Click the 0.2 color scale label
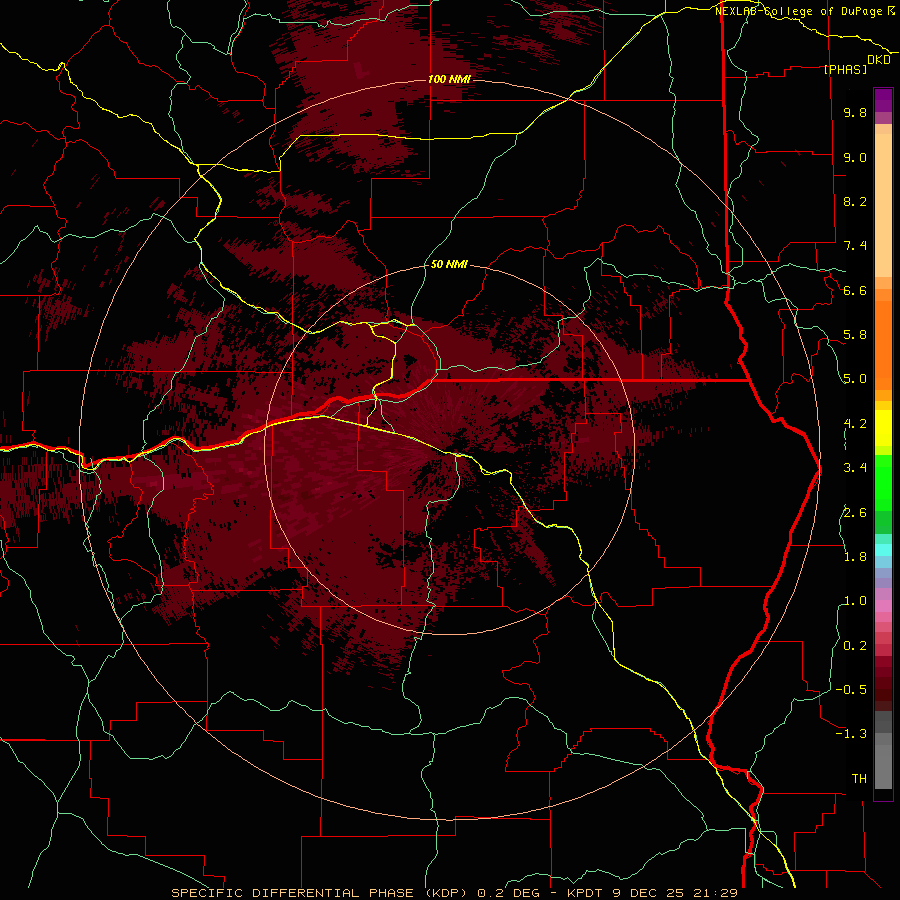 855,646
